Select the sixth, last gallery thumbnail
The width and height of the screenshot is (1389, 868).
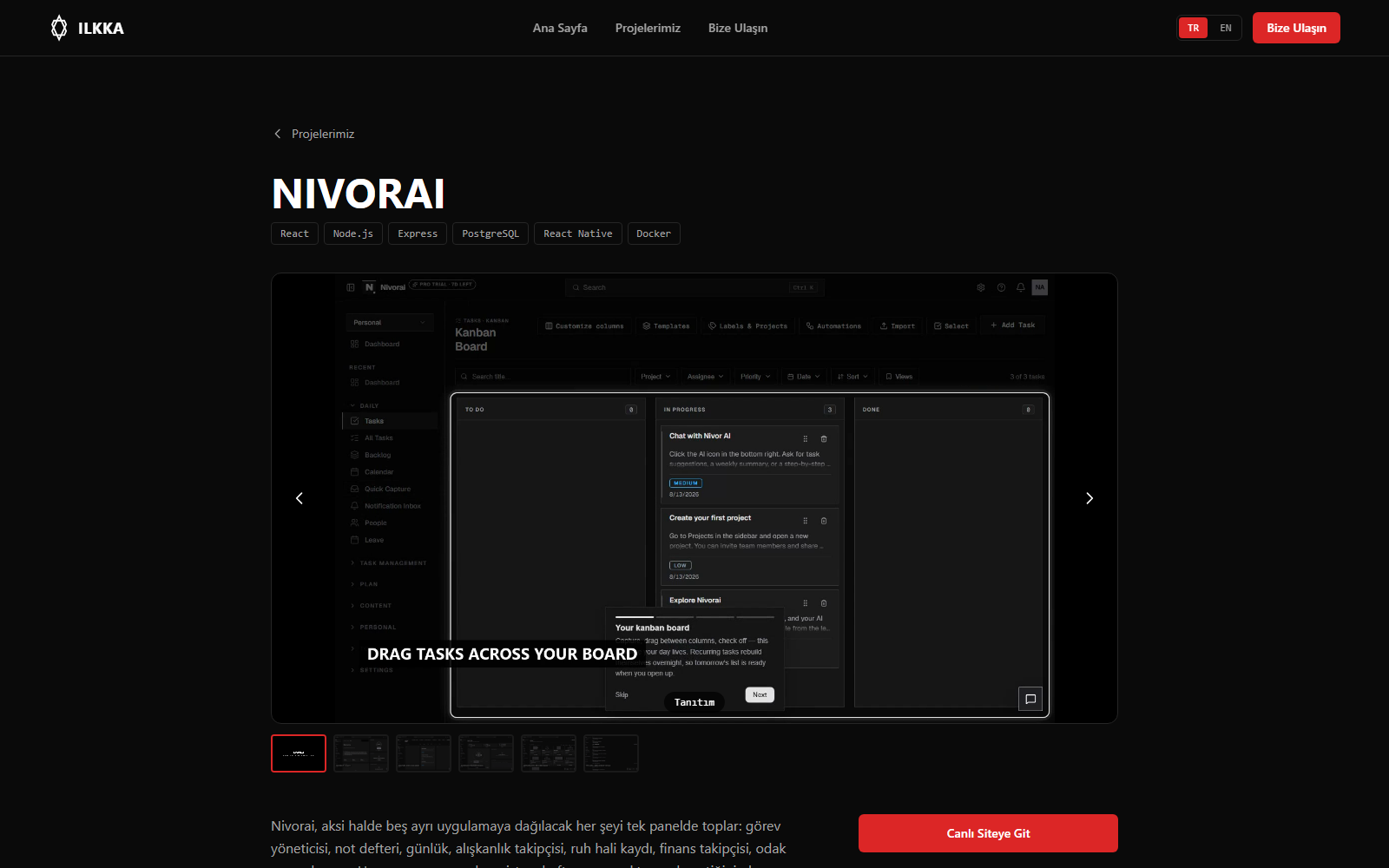[611, 753]
